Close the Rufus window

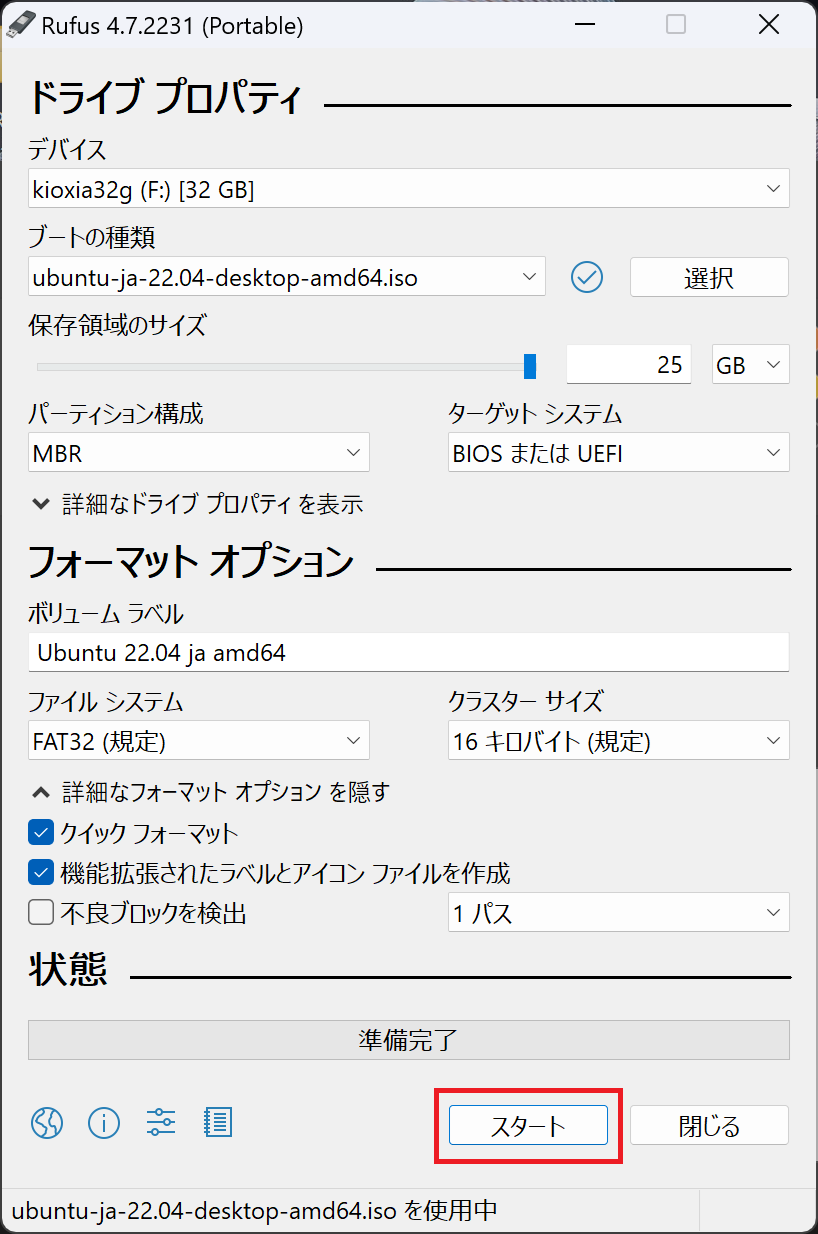768,25
